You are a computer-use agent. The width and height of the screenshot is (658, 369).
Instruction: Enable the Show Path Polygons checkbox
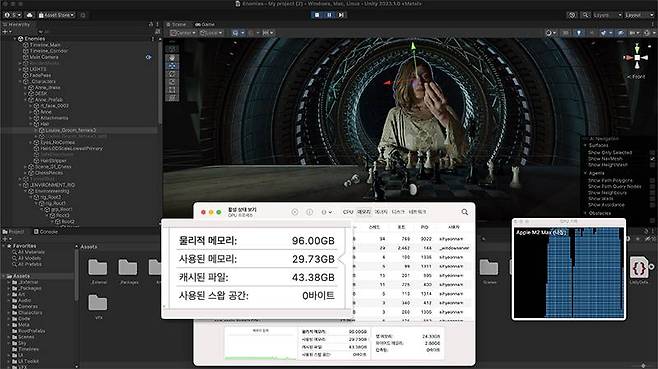(x=652, y=180)
